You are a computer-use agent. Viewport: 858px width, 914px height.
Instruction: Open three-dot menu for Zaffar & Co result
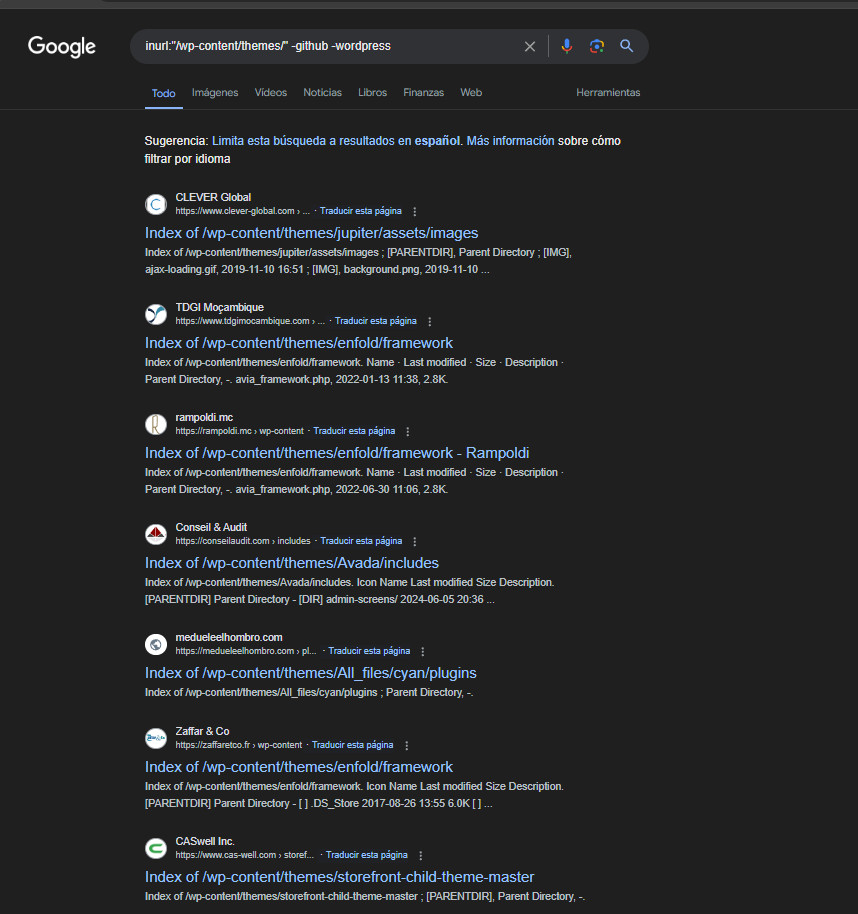[x=407, y=746]
